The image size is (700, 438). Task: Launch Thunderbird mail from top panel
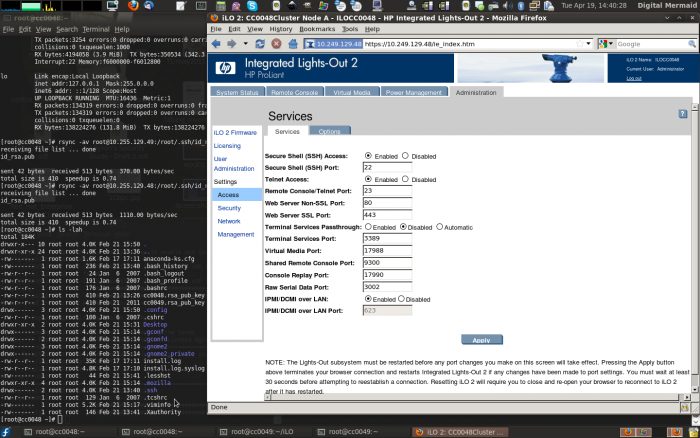click(x=149, y=5)
